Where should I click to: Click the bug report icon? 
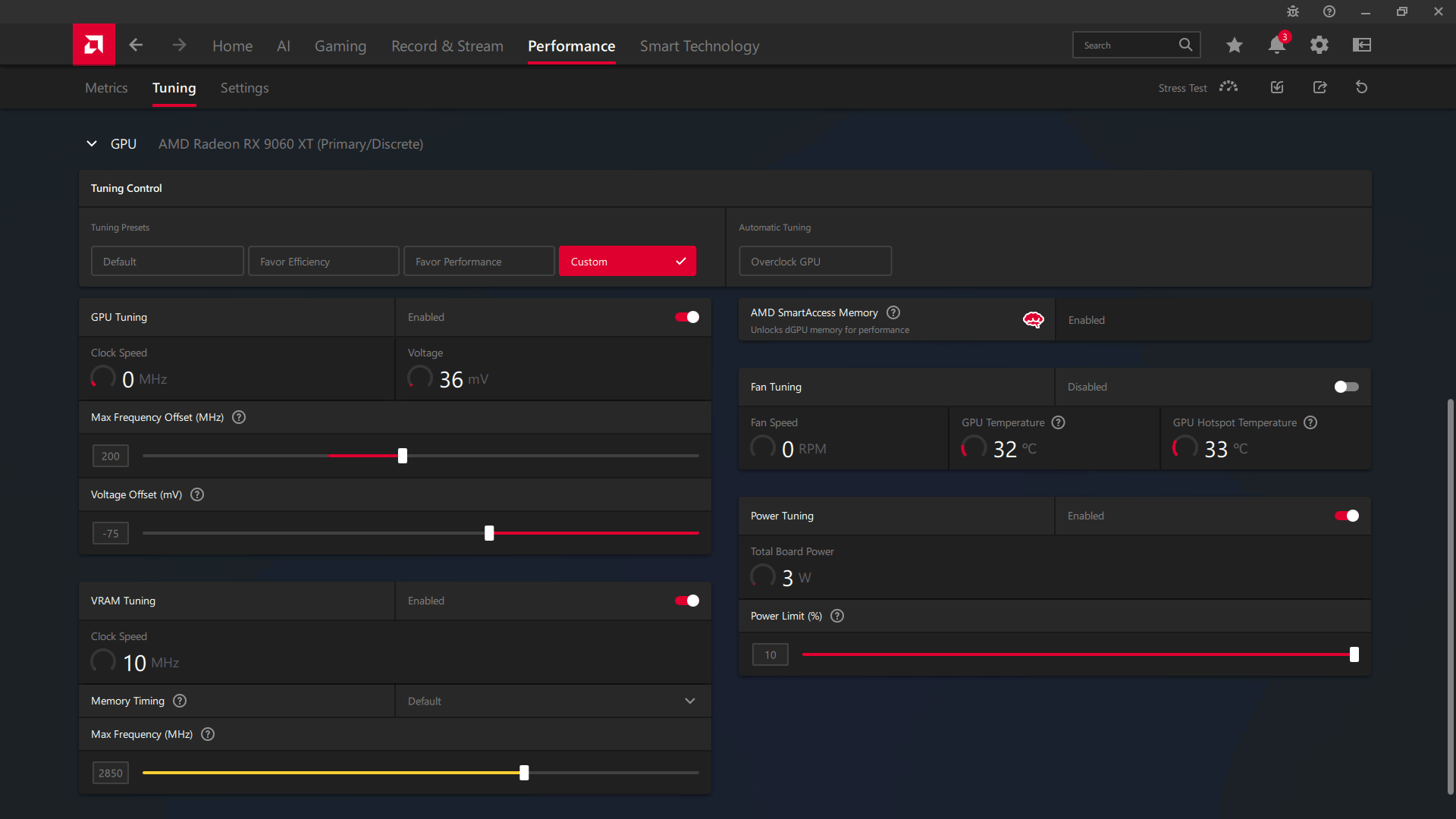[1292, 11]
